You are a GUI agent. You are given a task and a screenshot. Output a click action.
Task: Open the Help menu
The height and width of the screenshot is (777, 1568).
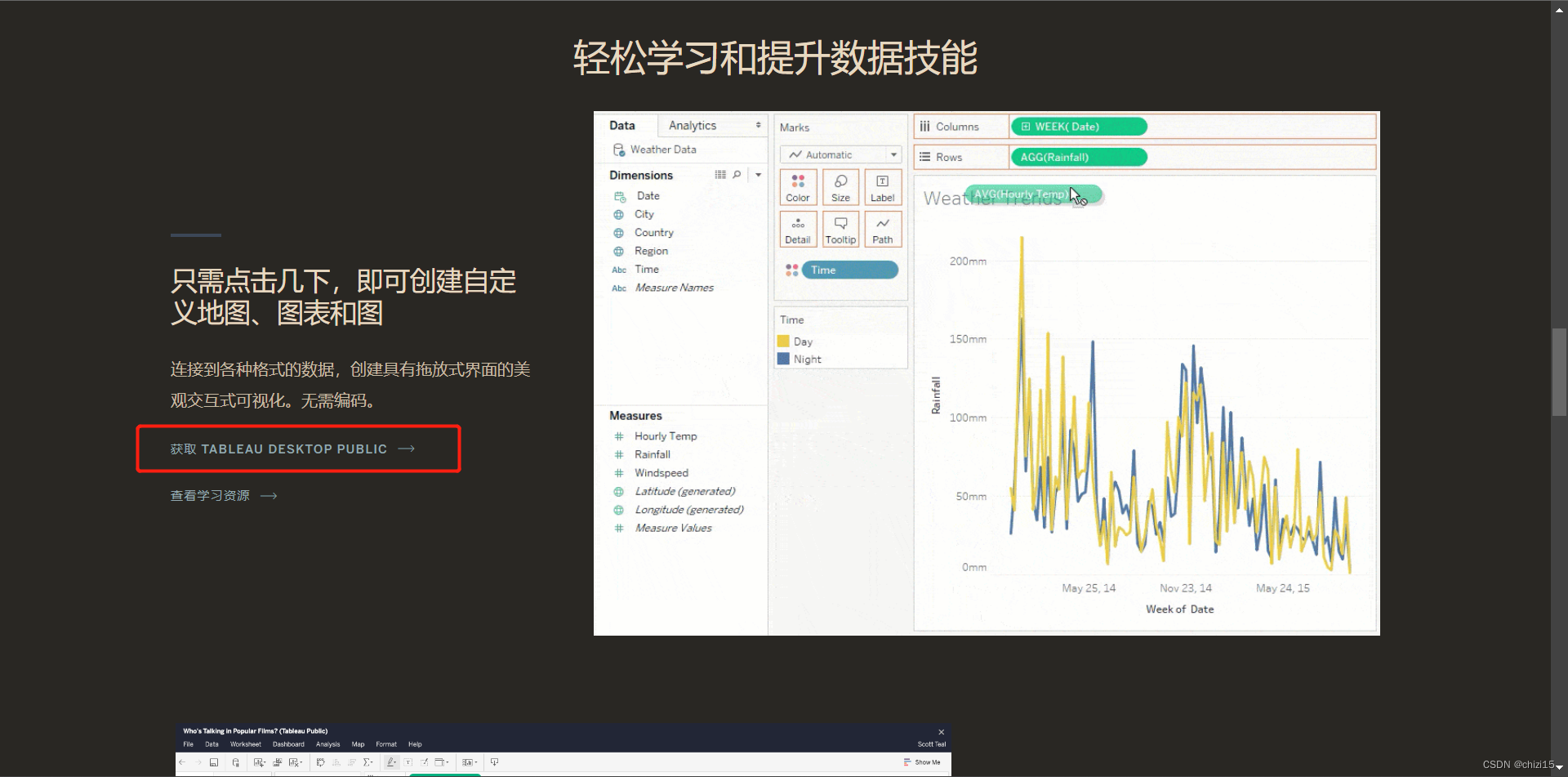click(x=415, y=744)
